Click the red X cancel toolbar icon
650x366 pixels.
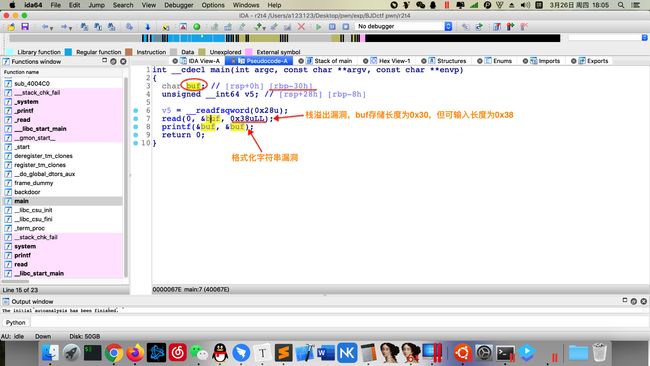[301, 27]
